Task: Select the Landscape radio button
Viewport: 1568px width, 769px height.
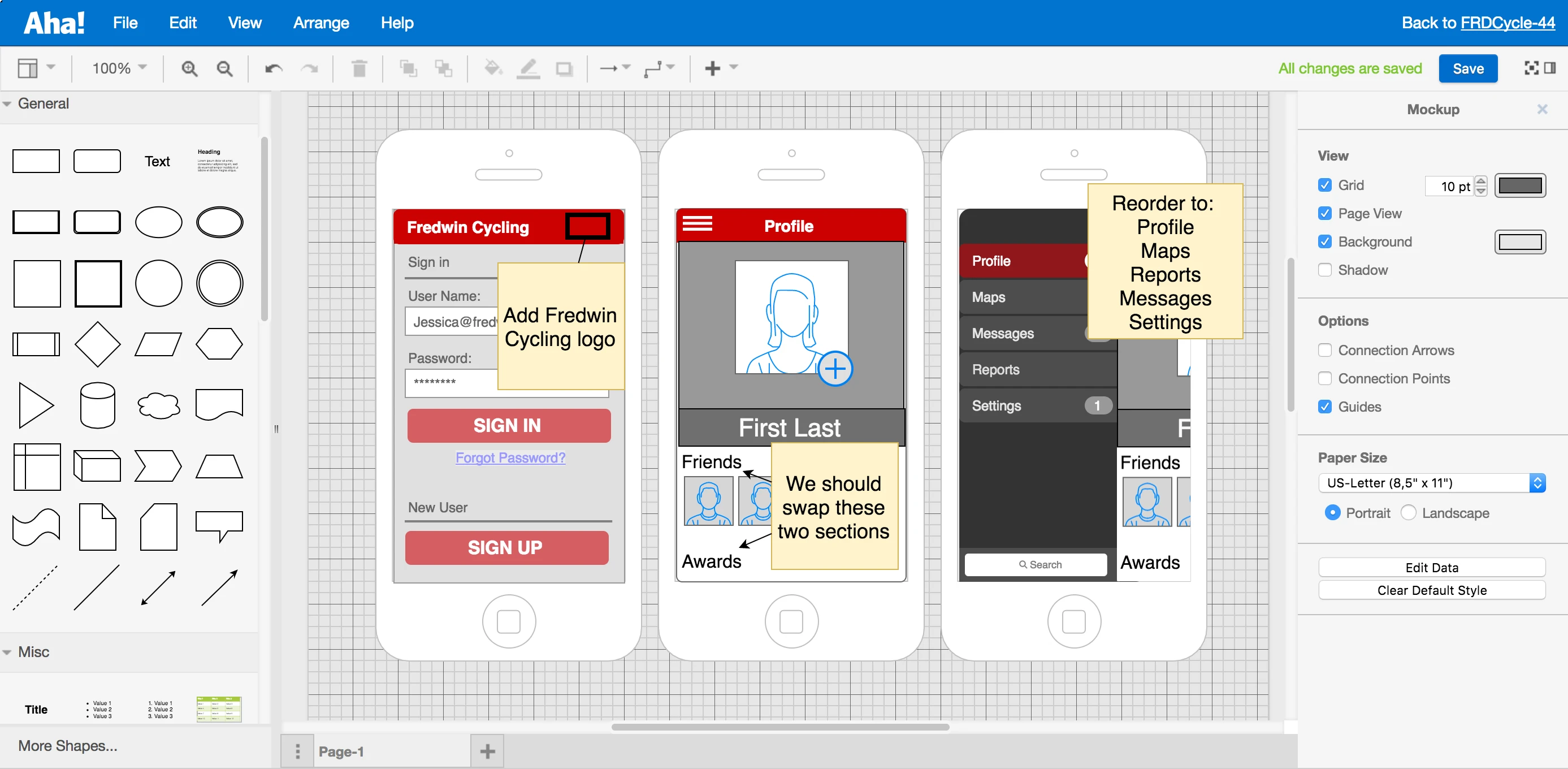Action: tap(1409, 513)
